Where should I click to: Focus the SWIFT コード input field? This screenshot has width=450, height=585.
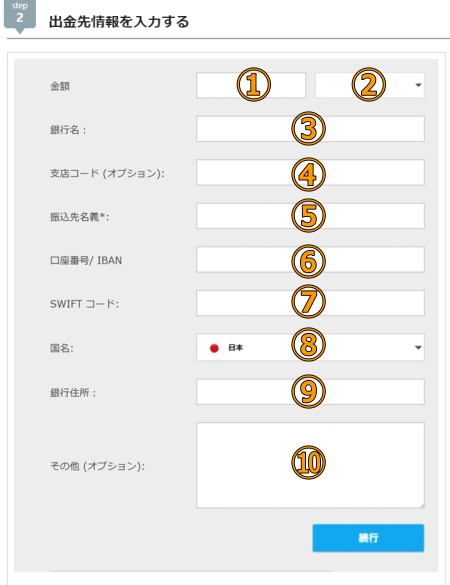click(310, 303)
